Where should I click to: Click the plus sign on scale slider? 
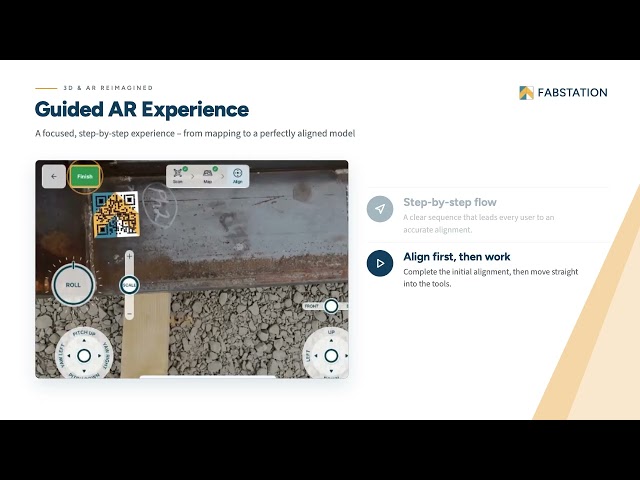(129, 256)
